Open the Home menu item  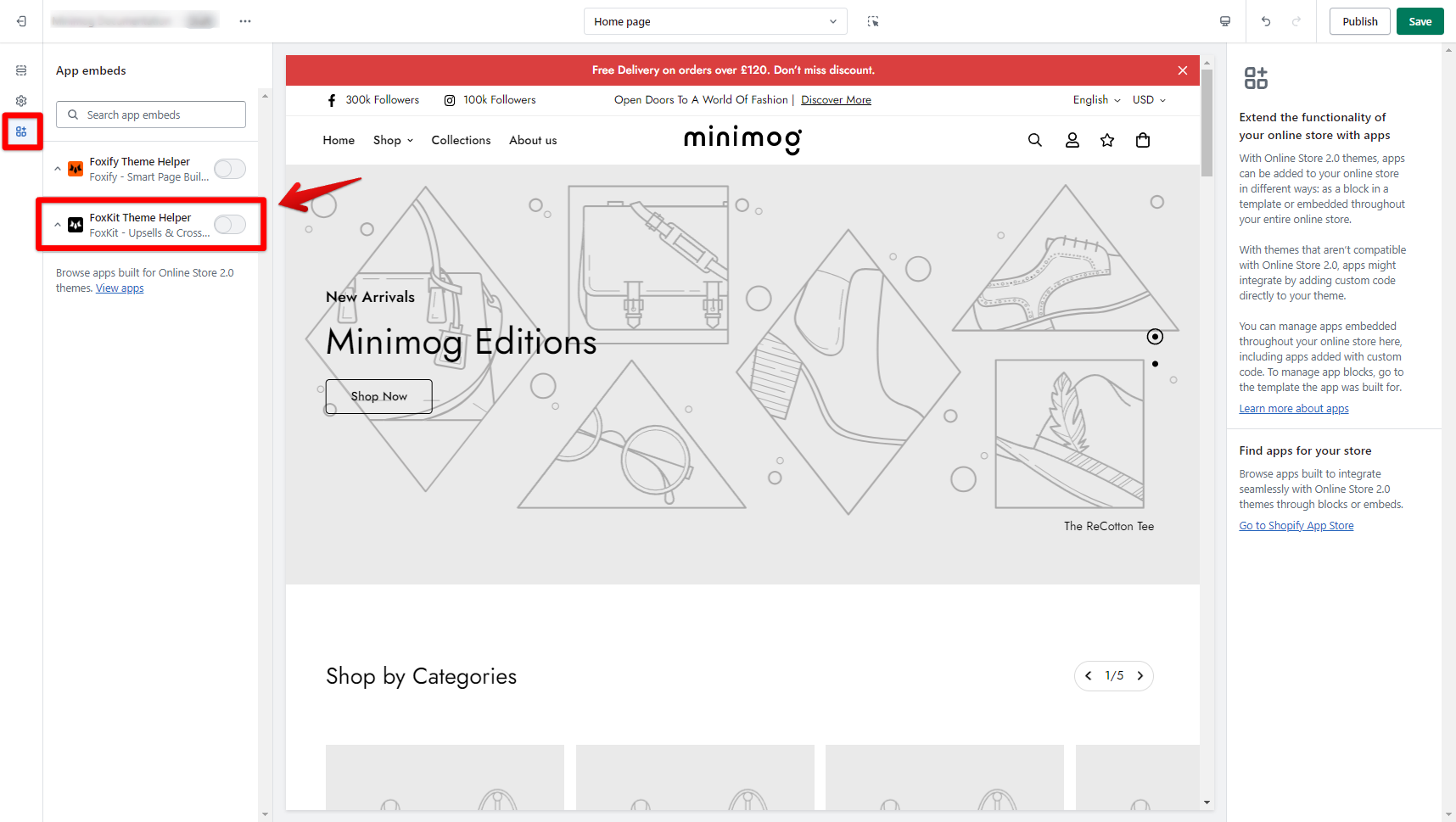tap(339, 140)
